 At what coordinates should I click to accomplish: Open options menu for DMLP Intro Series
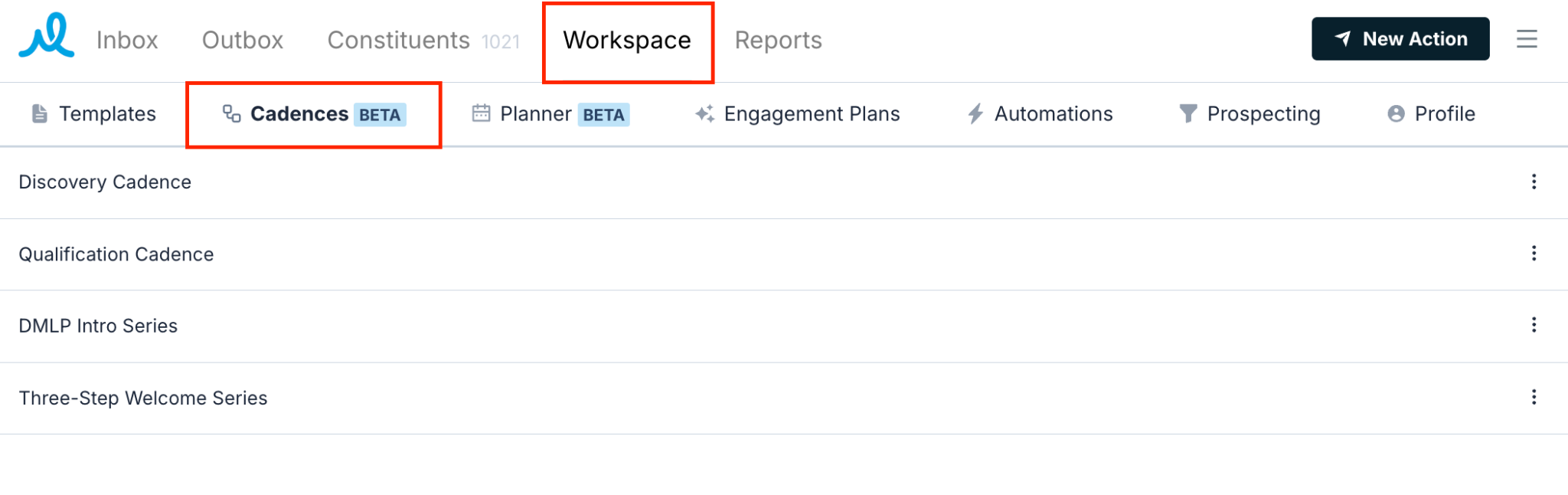1534,325
